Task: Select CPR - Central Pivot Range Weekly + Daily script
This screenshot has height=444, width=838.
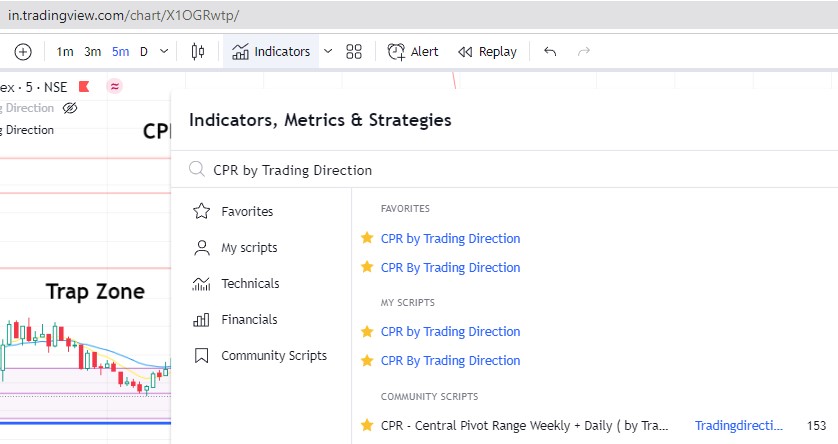Action: pos(524,425)
